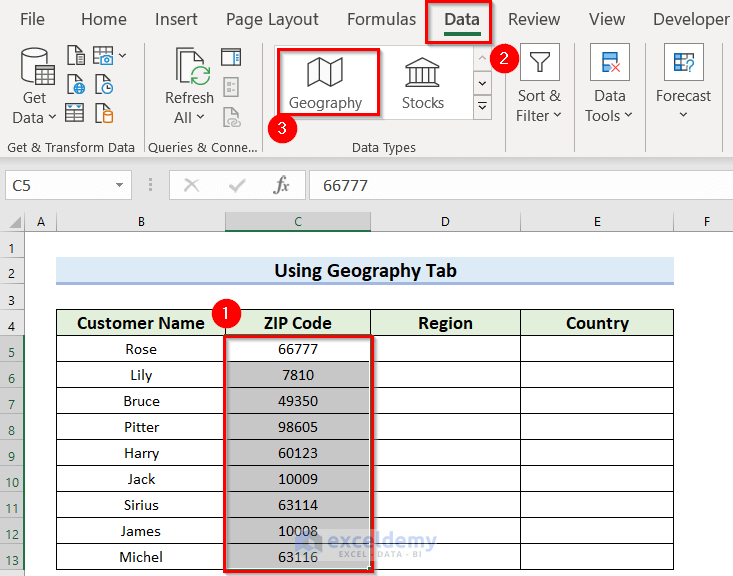The image size is (733, 576).
Task: Click the From Text/CSV icon
Action: click(x=76, y=55)
